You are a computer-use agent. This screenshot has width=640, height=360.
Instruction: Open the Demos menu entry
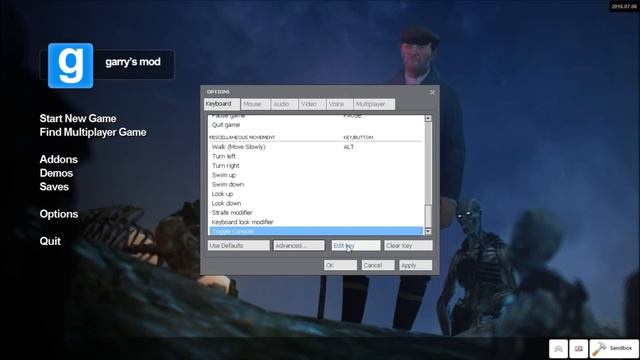[x=56, y=173]
